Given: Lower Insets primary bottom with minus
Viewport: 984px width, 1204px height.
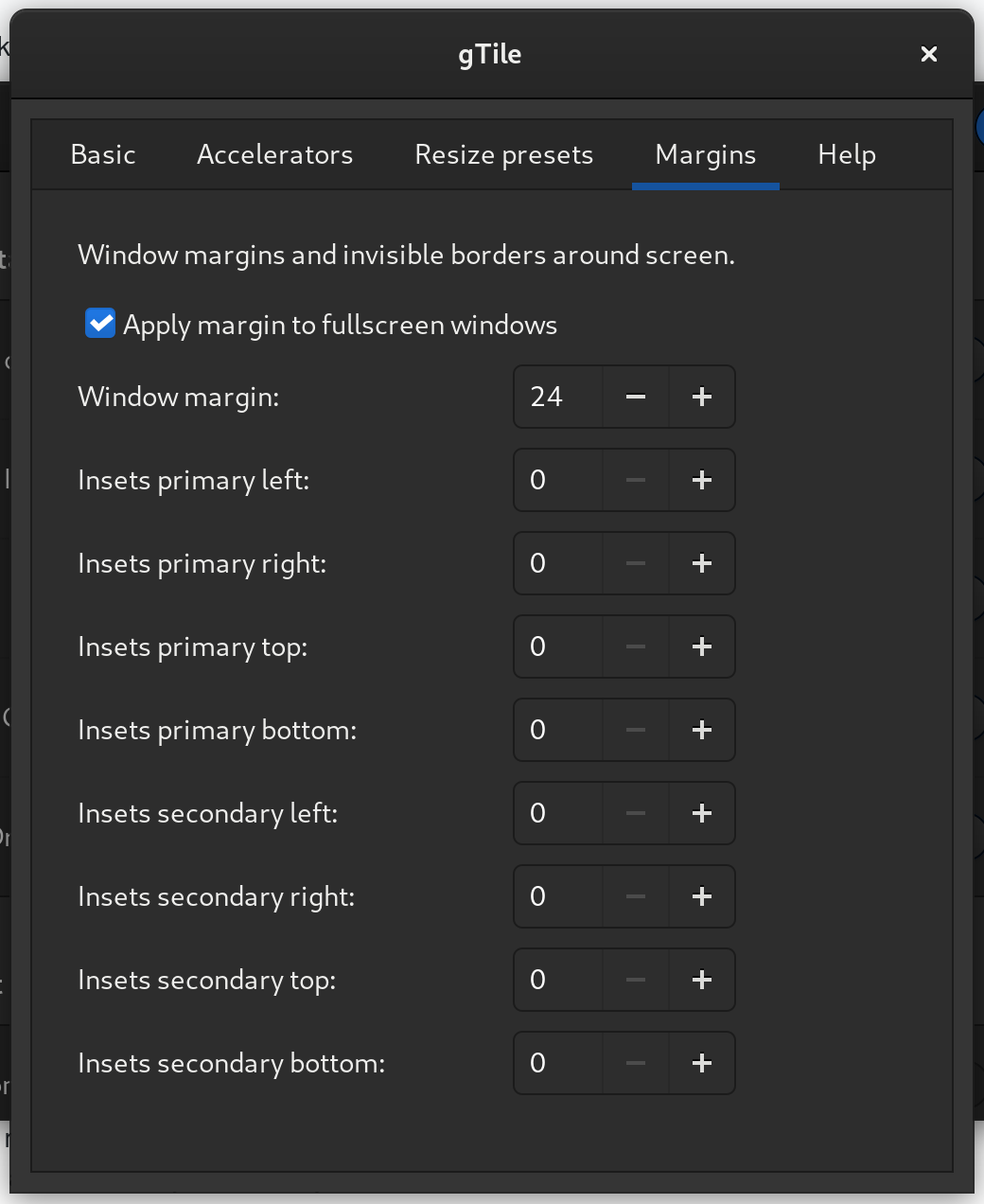Looking at the screenshot, I should [x=636, y=730].
